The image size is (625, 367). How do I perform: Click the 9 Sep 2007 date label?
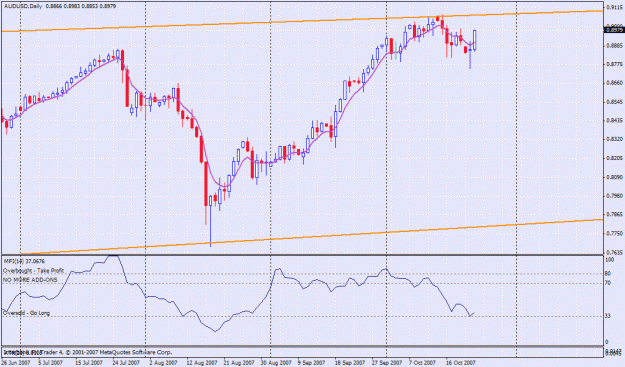(312, 363)
